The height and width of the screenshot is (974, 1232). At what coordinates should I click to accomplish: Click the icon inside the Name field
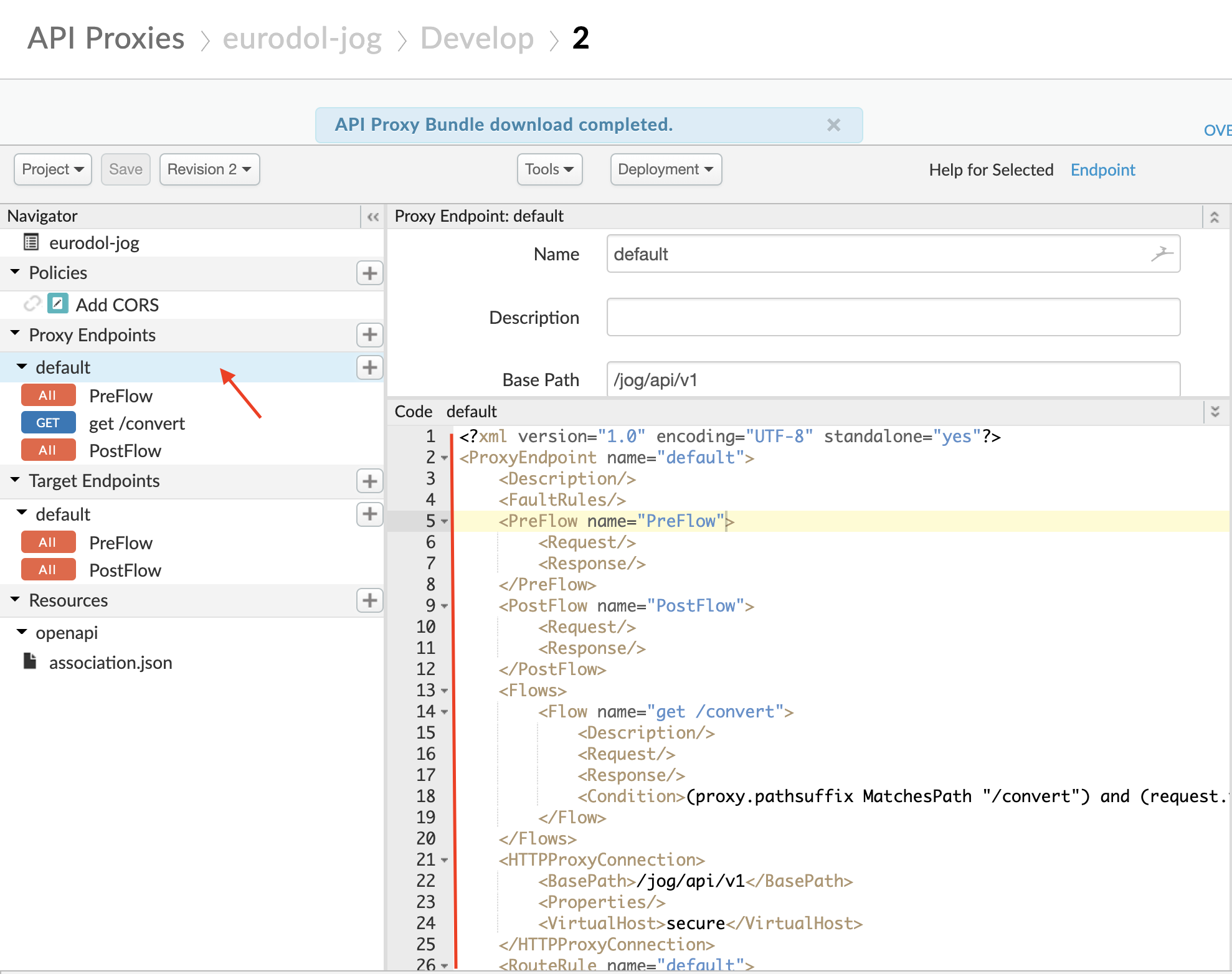pos(1161,253)
